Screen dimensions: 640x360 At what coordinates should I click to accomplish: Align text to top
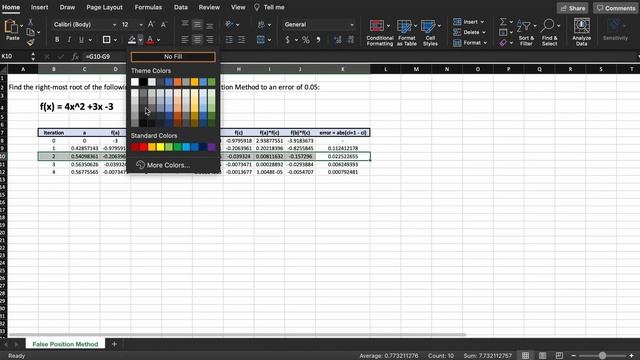point(185,24)
